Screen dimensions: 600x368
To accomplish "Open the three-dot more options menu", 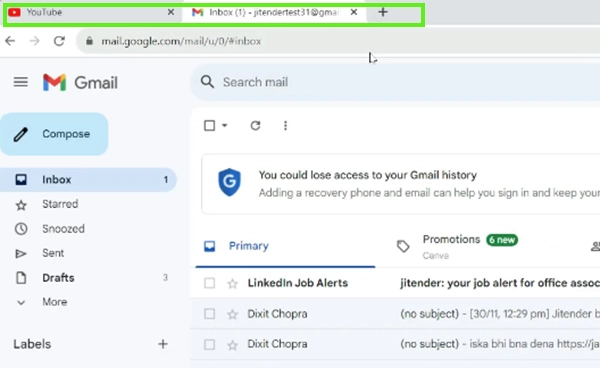I will (285, 125).
